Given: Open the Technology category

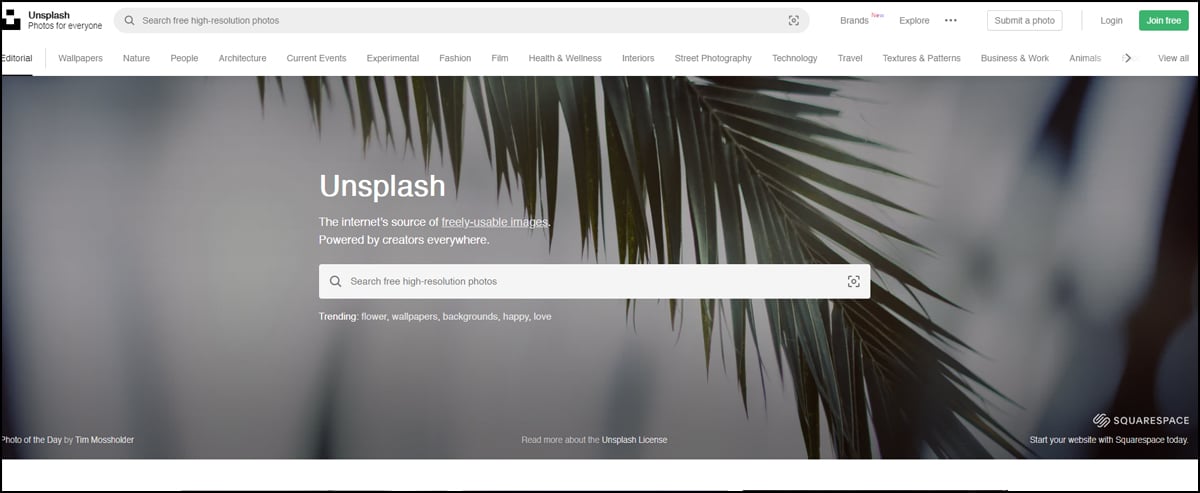Looking at the screenshot, I should tap(795, 58).
